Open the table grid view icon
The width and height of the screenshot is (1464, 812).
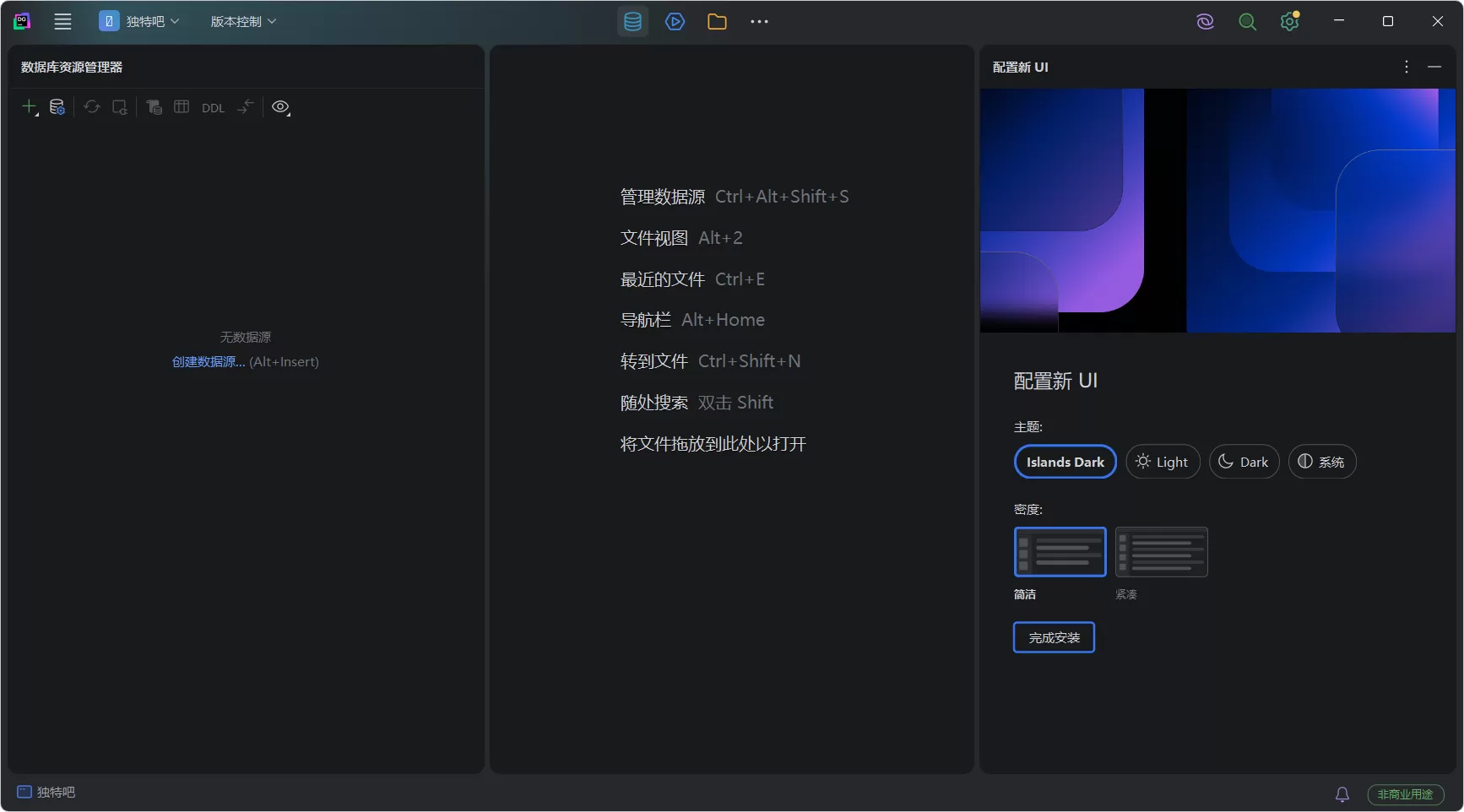point(182,107)
